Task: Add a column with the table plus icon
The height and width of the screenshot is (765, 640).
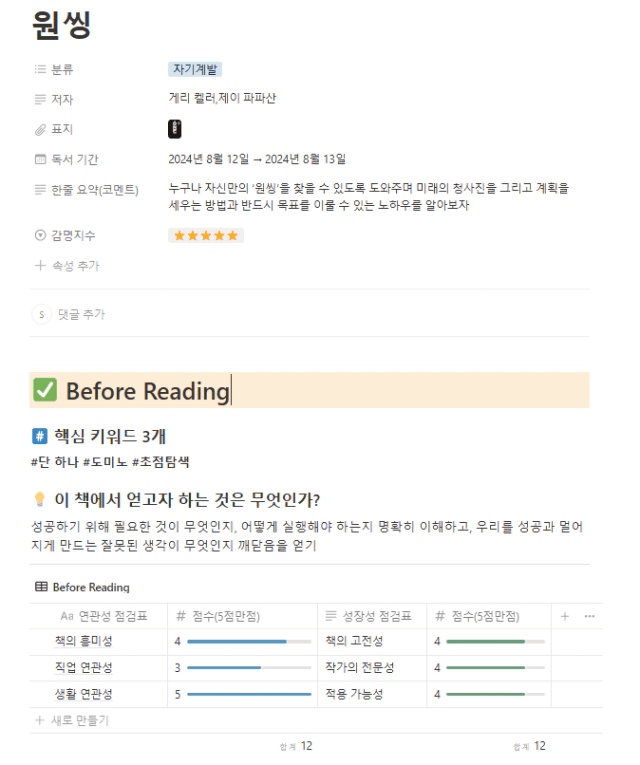Action: coord(564,616)
